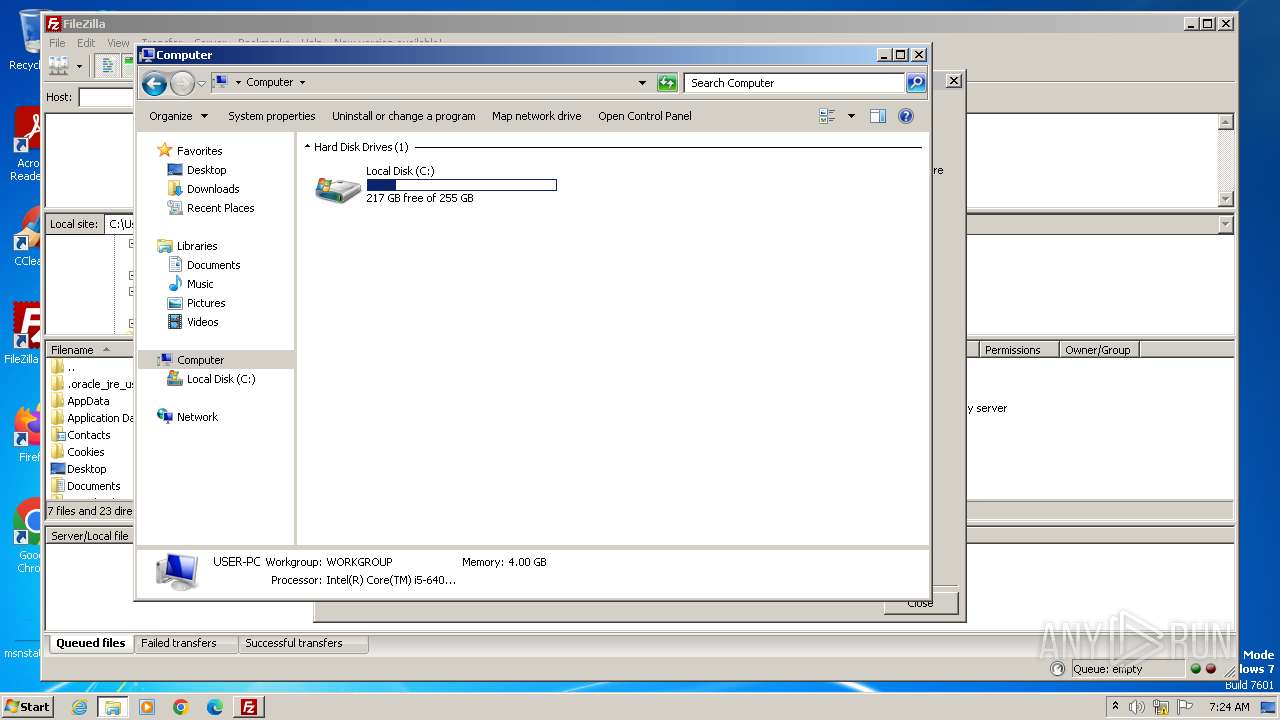Open Site Manager dropdown arrow in FileZilla
This screenshot has width=1280, height=720.
pyautogui.click(x=79, y=66)
